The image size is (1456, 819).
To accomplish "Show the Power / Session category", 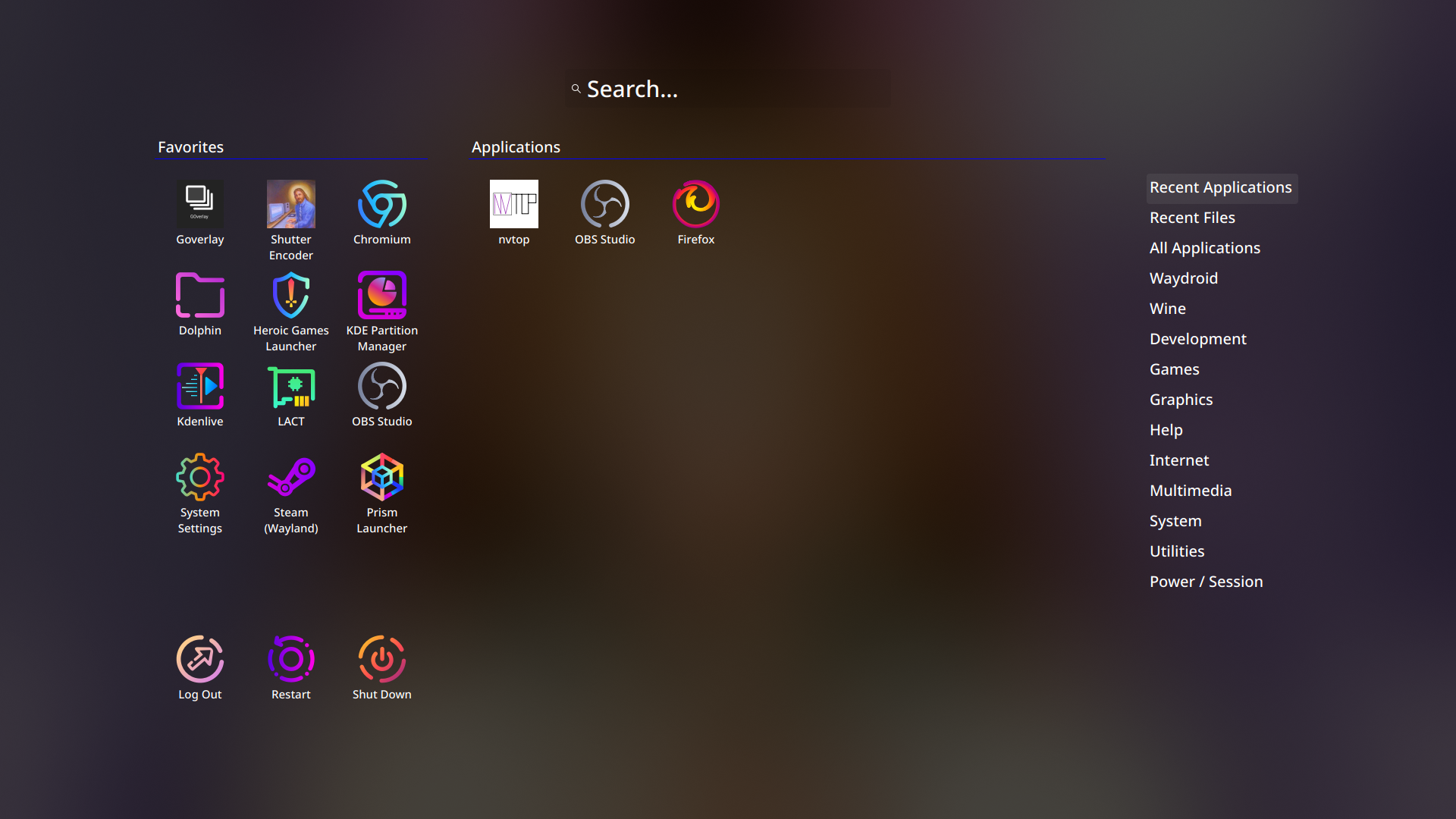I will click(1206, 582).
